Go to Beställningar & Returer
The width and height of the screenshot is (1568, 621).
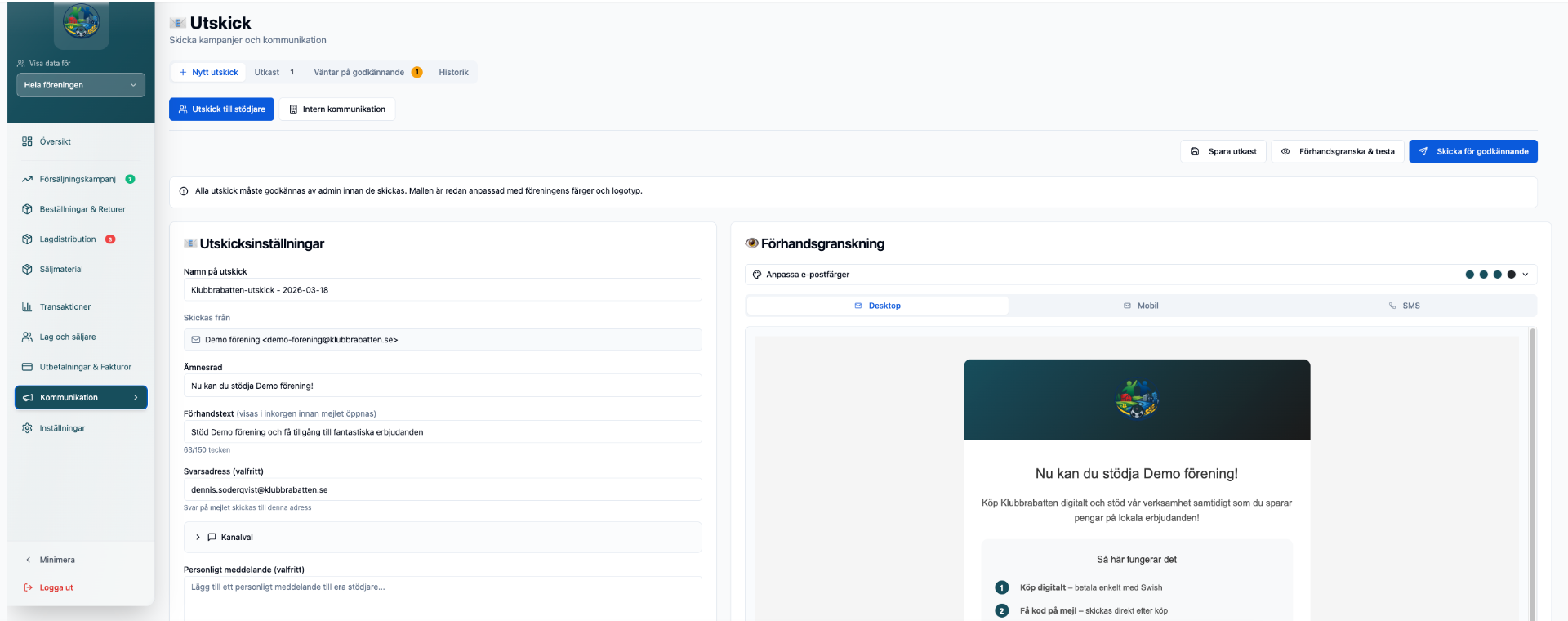click(x=82, y=209)
